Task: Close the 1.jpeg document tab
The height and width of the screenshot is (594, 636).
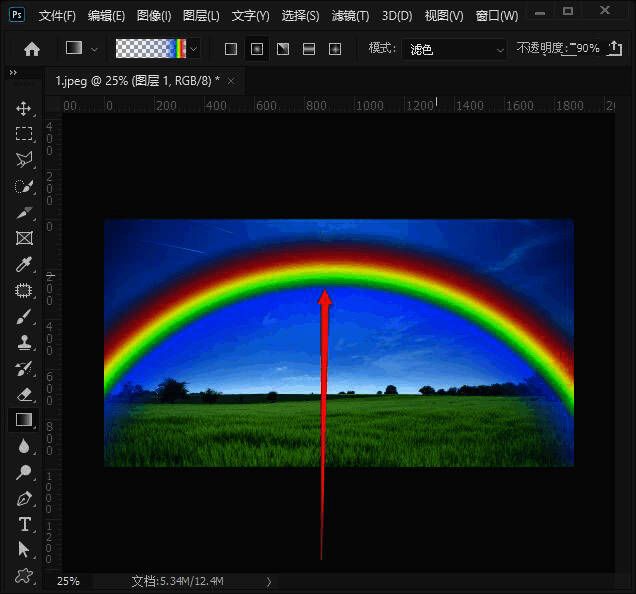Action: [x=231, y=82]
